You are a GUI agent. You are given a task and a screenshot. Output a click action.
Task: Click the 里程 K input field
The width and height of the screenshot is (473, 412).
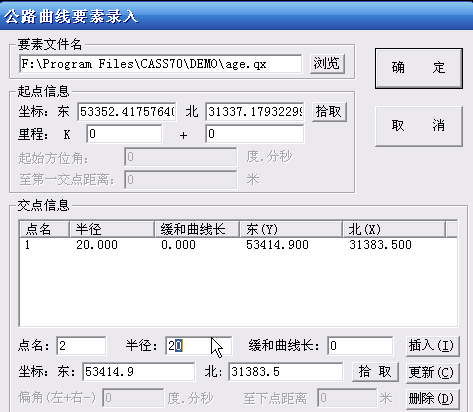124,134
